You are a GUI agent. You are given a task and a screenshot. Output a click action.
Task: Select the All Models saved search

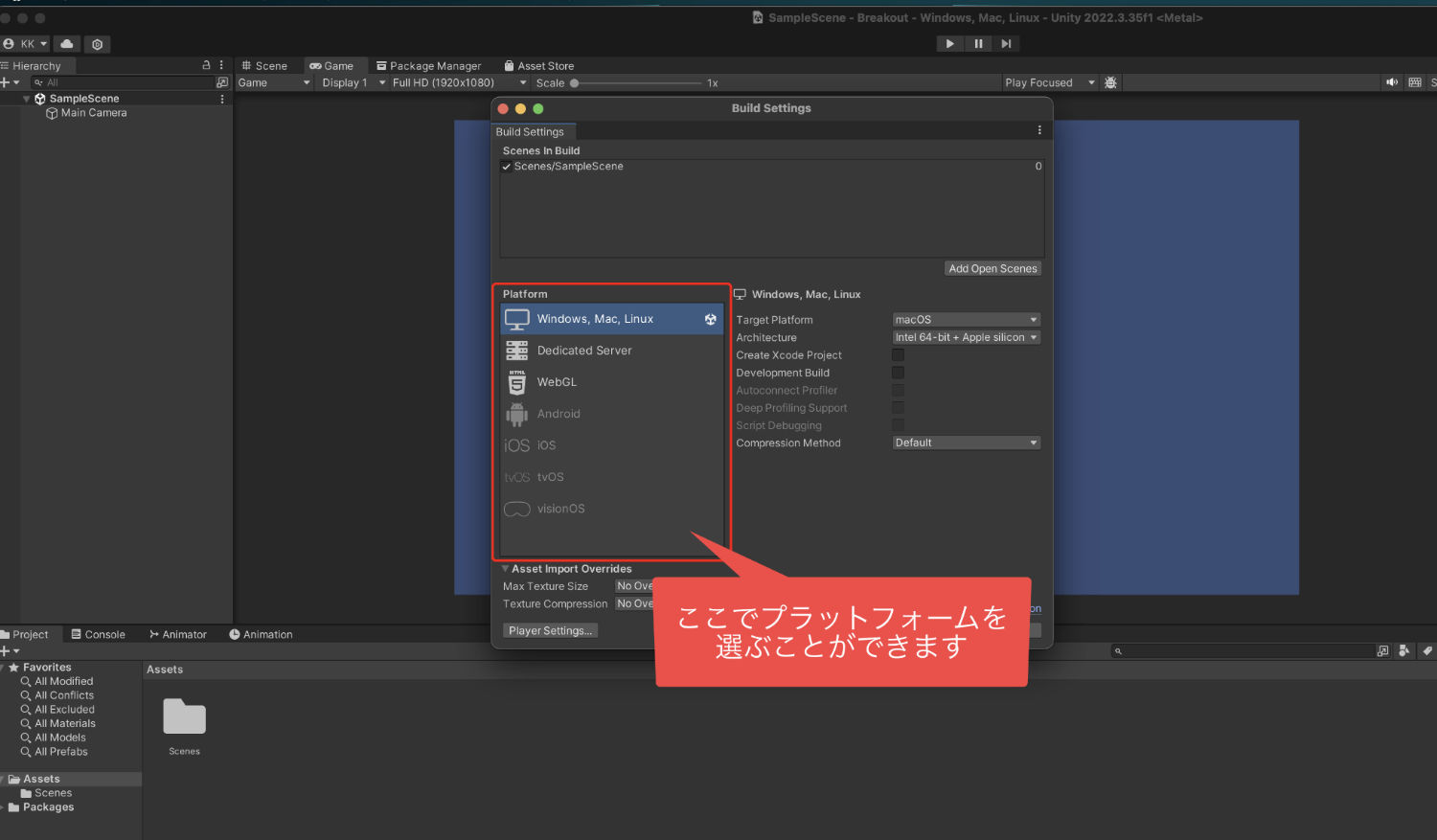(x=54, y=738)
